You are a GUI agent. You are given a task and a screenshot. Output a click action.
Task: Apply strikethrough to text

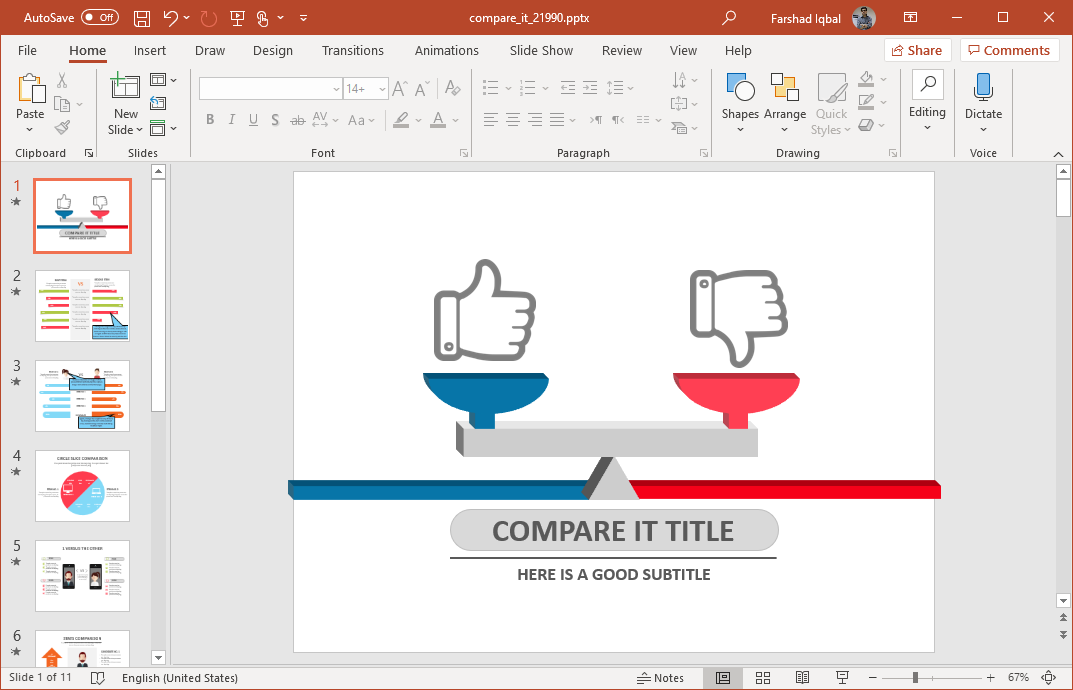297,119
